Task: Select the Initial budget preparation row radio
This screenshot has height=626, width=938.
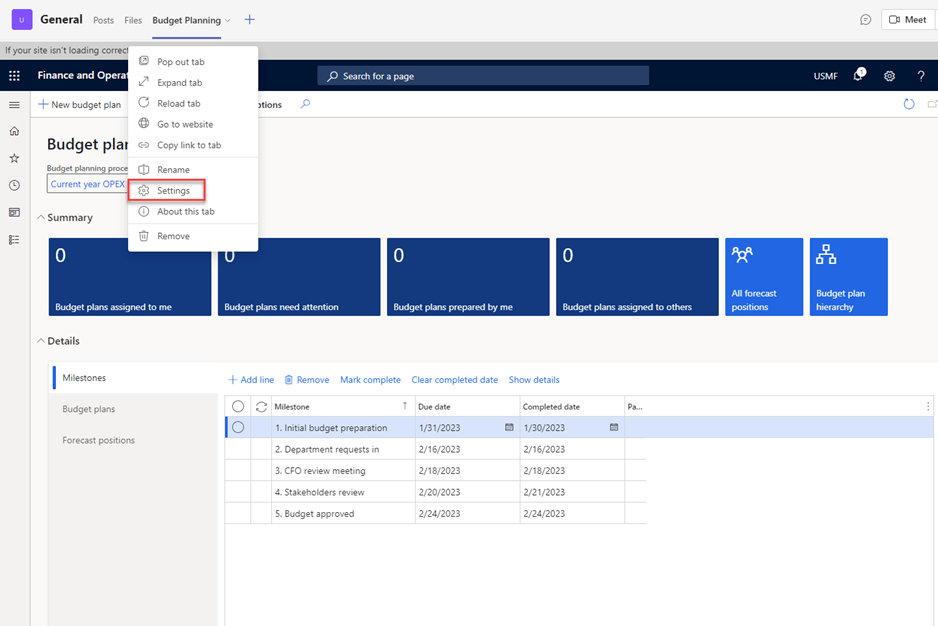Action: pyautogui.click(x=238, y=428)
